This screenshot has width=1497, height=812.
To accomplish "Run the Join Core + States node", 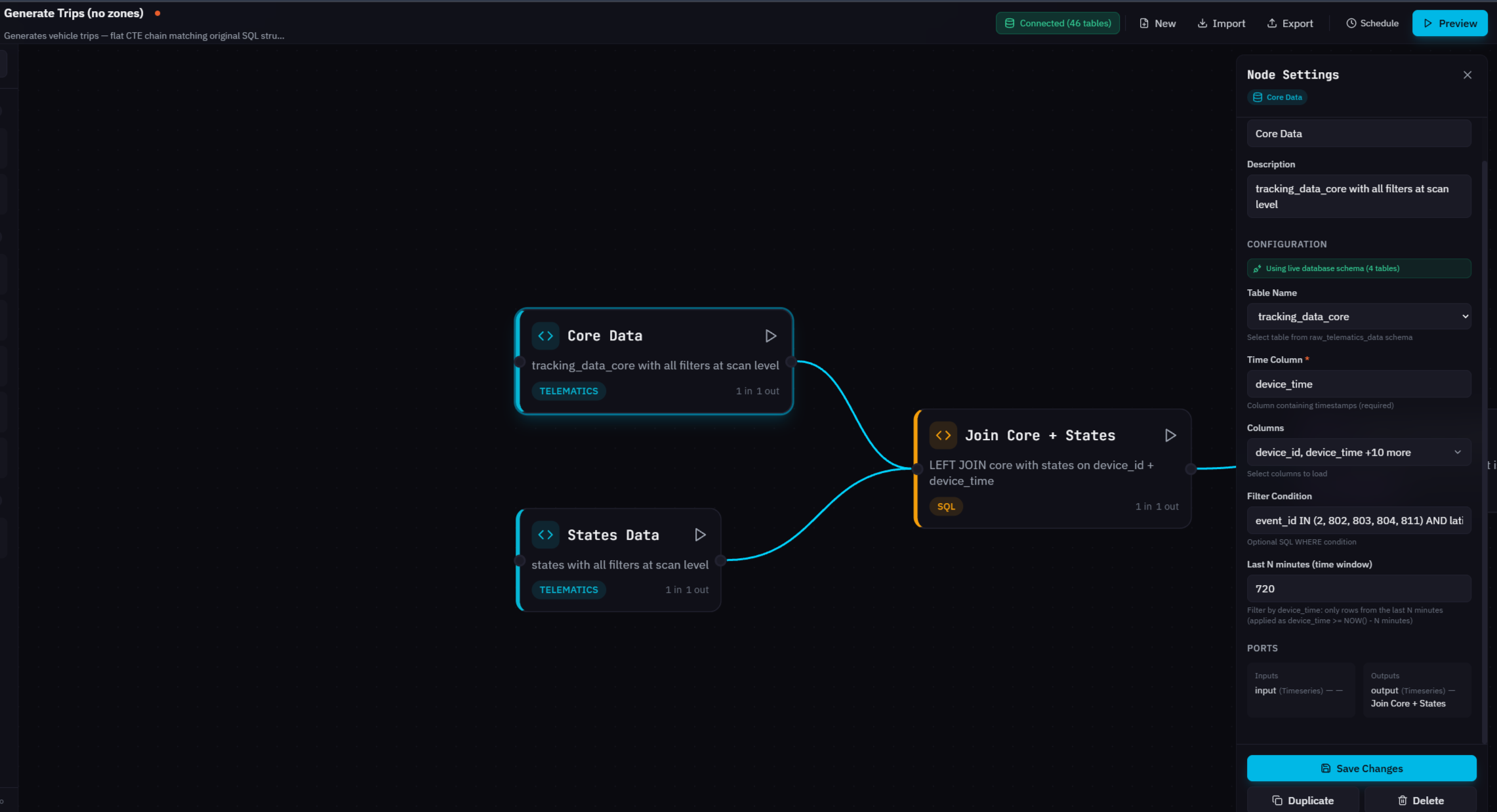I will tap(1170, 435).
